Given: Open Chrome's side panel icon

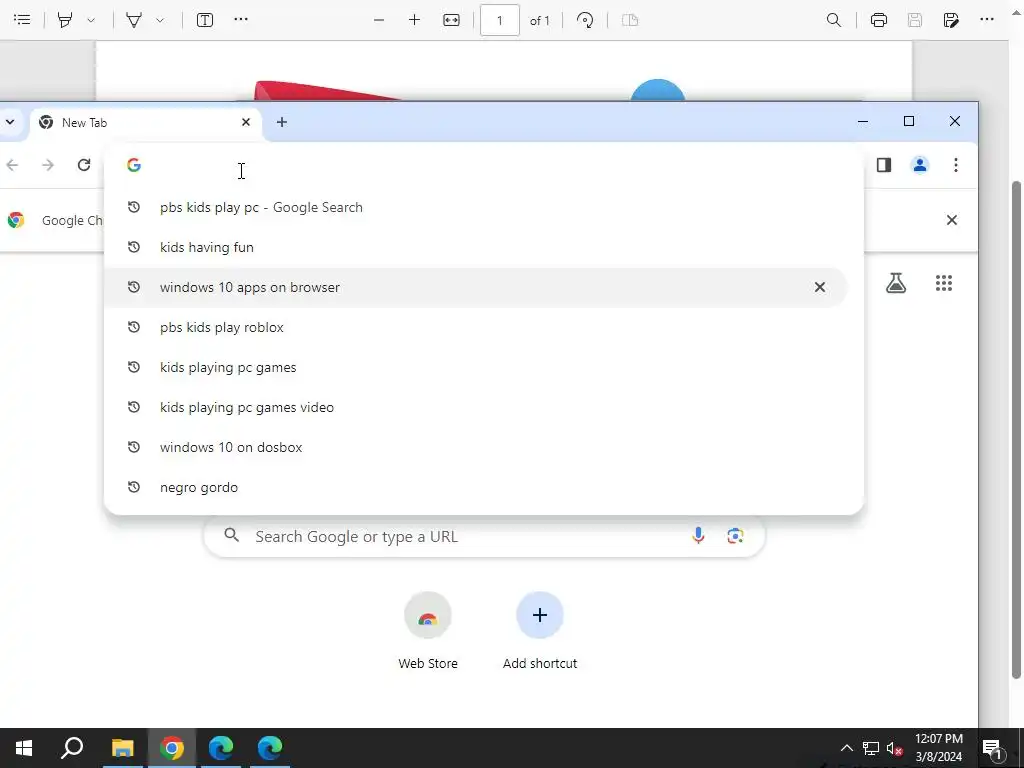Looking at the screenshot, I should (x=884, y=165).
